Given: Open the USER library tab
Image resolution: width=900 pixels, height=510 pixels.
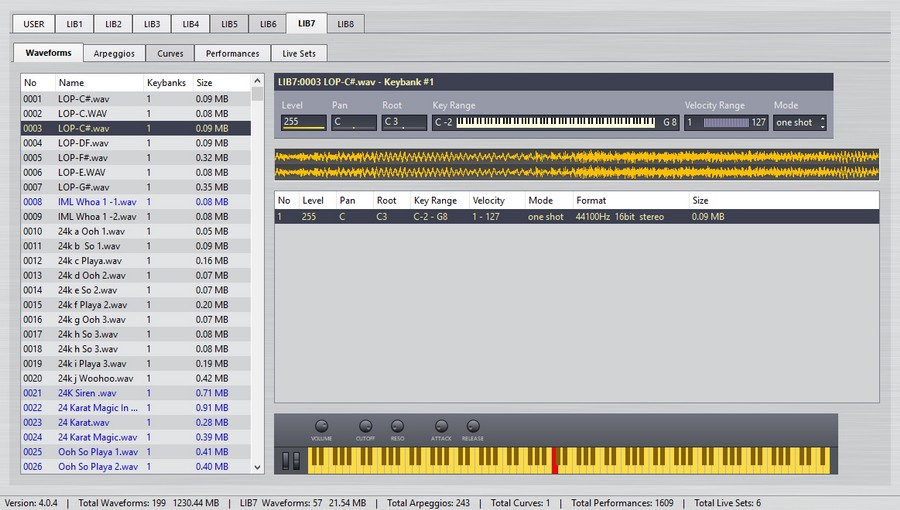Looking at the screenshot, I should [34, 22].
